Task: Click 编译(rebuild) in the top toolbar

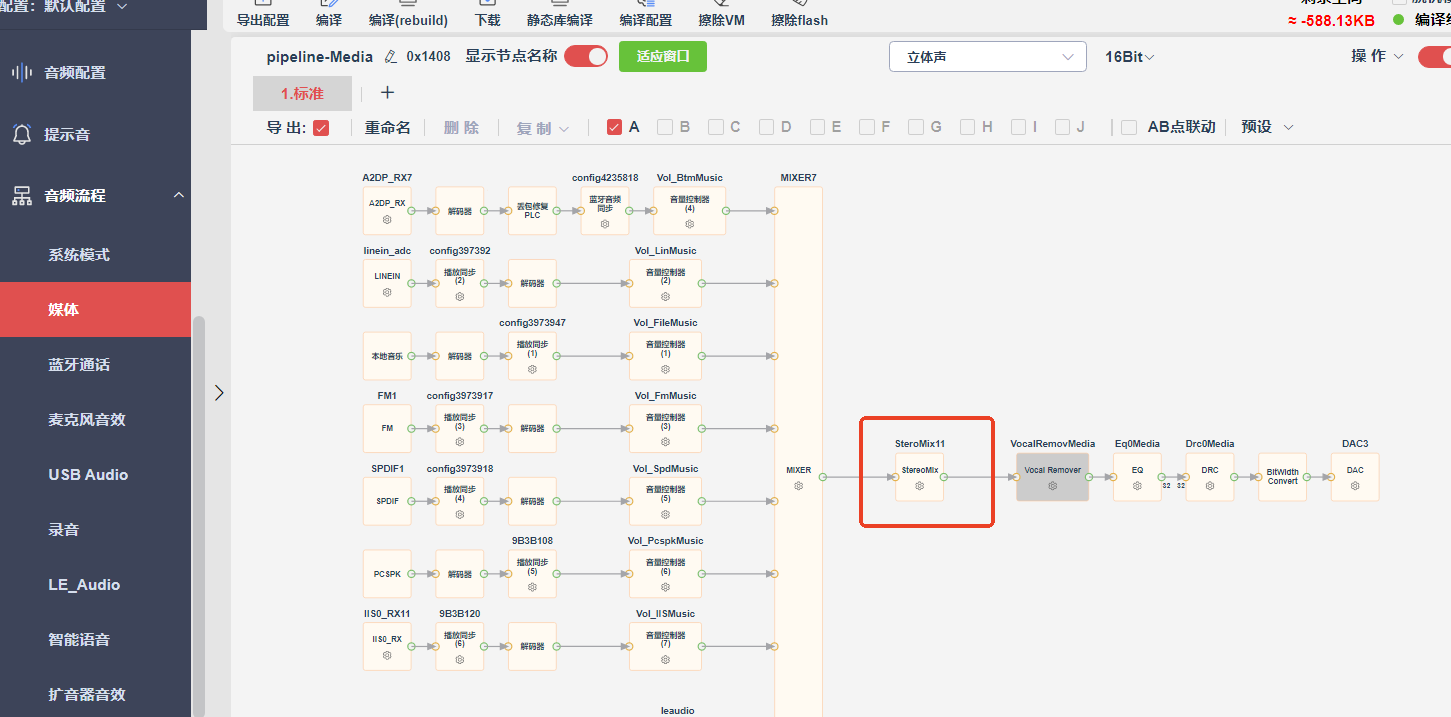Action: [408, 20]
